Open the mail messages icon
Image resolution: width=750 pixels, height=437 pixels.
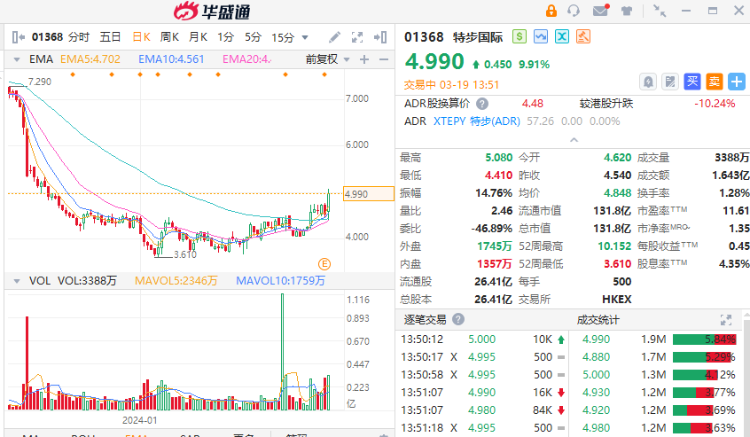(x=601, y=11)
